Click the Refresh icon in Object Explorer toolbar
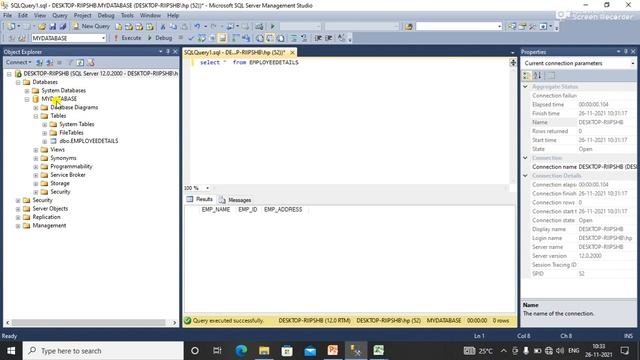The height and width of the screenshot is (360, 640). click(x=80, y=62)
